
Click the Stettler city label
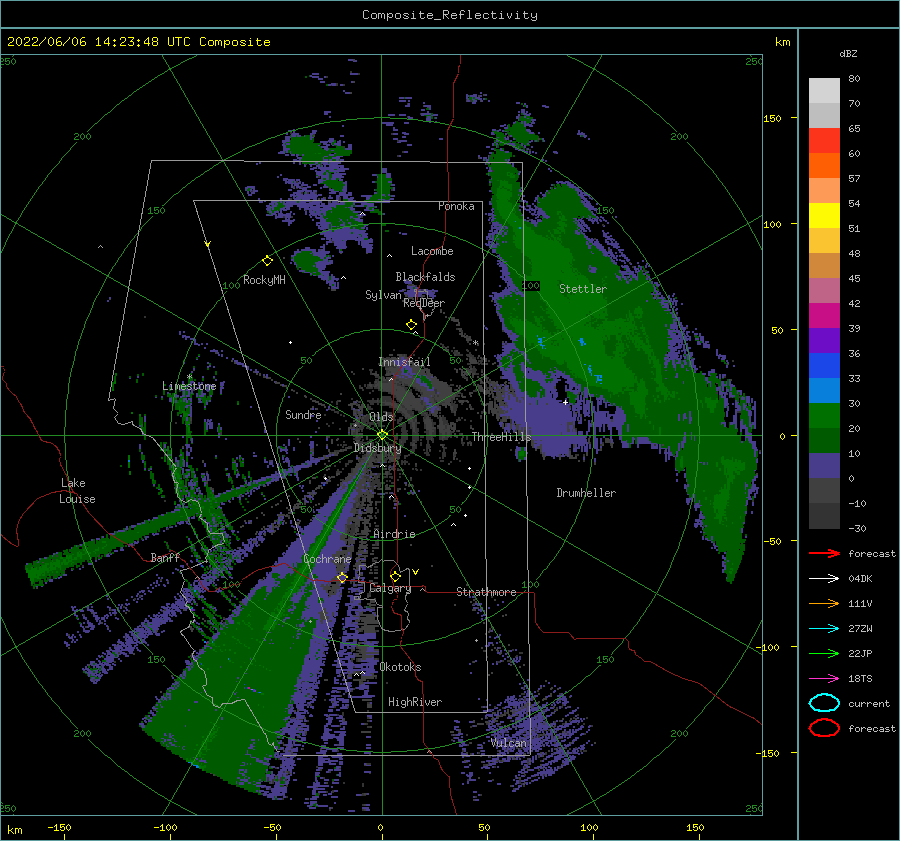point(583,289)
